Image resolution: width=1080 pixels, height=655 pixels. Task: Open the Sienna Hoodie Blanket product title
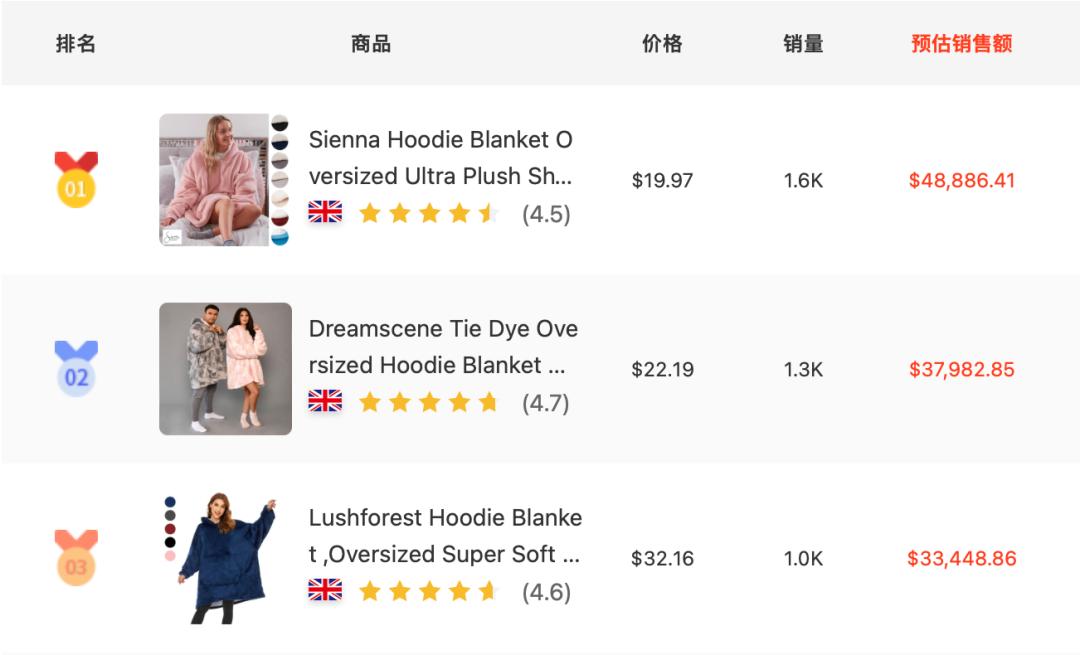click(443, 158)
